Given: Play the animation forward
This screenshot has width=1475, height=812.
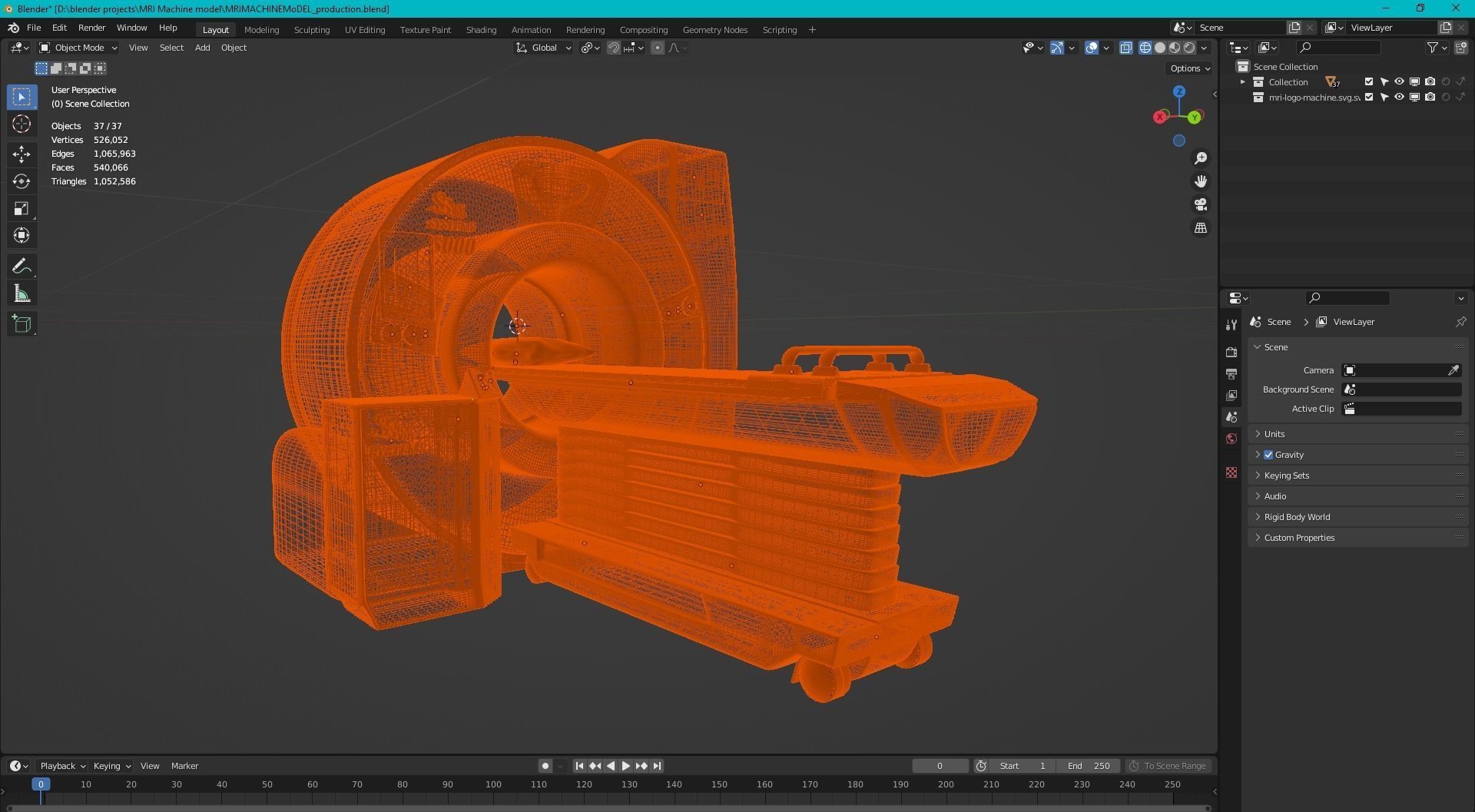Looking at the screenshot, I should (625, 766).
